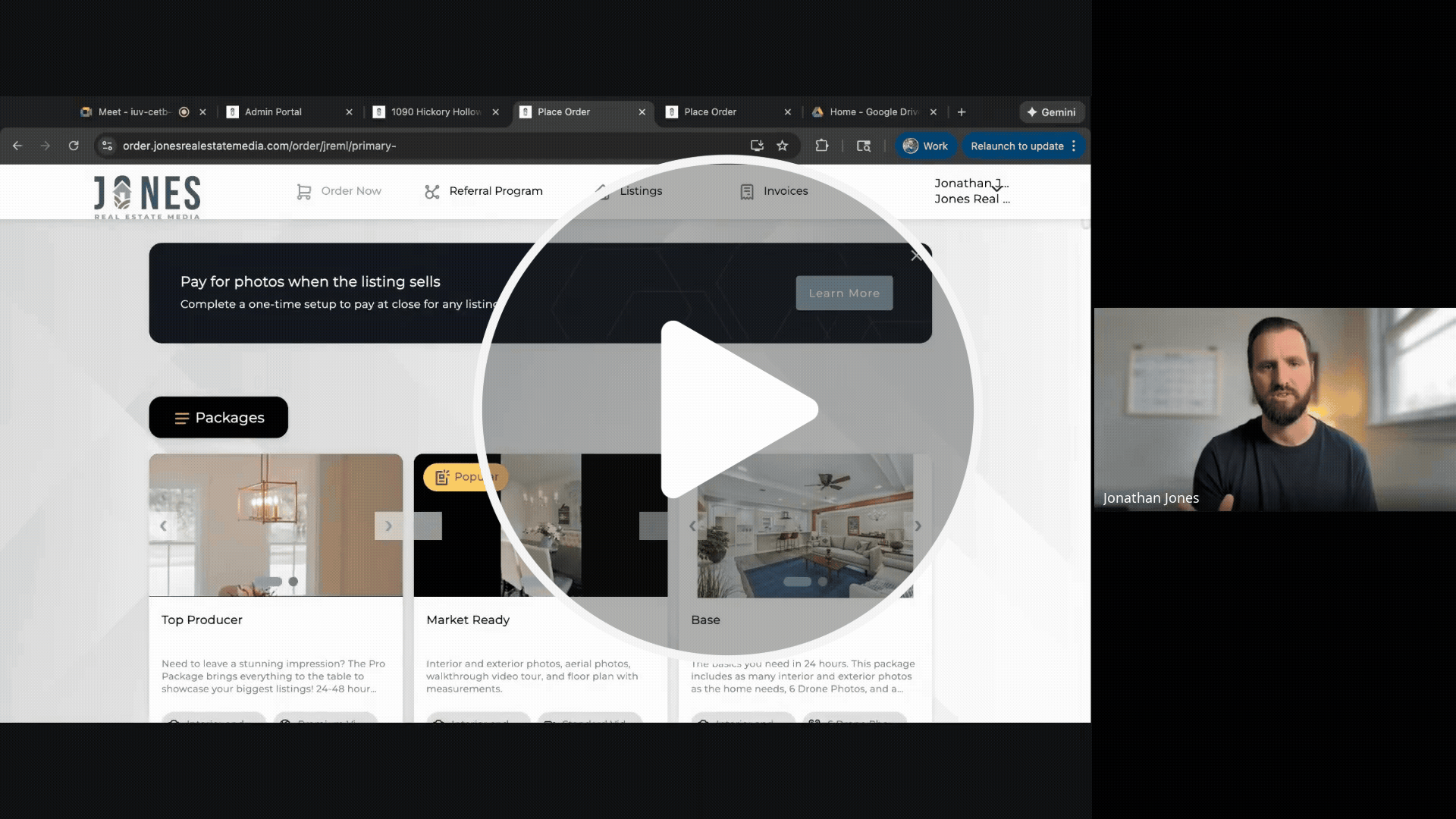Open the Relaunch to update three-dot menu
The height and width of the screenshot is (819, 1456).
1074,146
